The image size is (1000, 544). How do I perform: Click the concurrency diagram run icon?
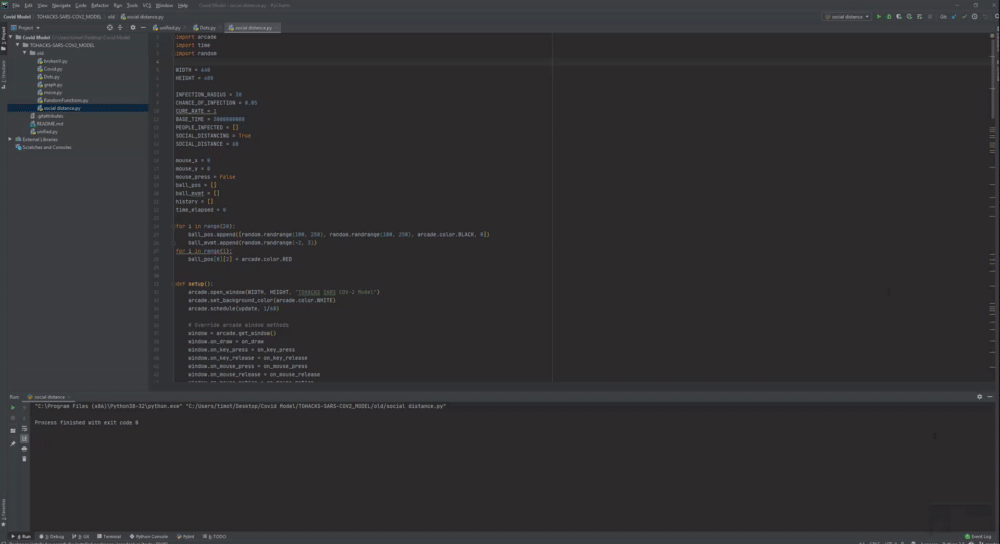pyautogui.click(x=920, y=17)
